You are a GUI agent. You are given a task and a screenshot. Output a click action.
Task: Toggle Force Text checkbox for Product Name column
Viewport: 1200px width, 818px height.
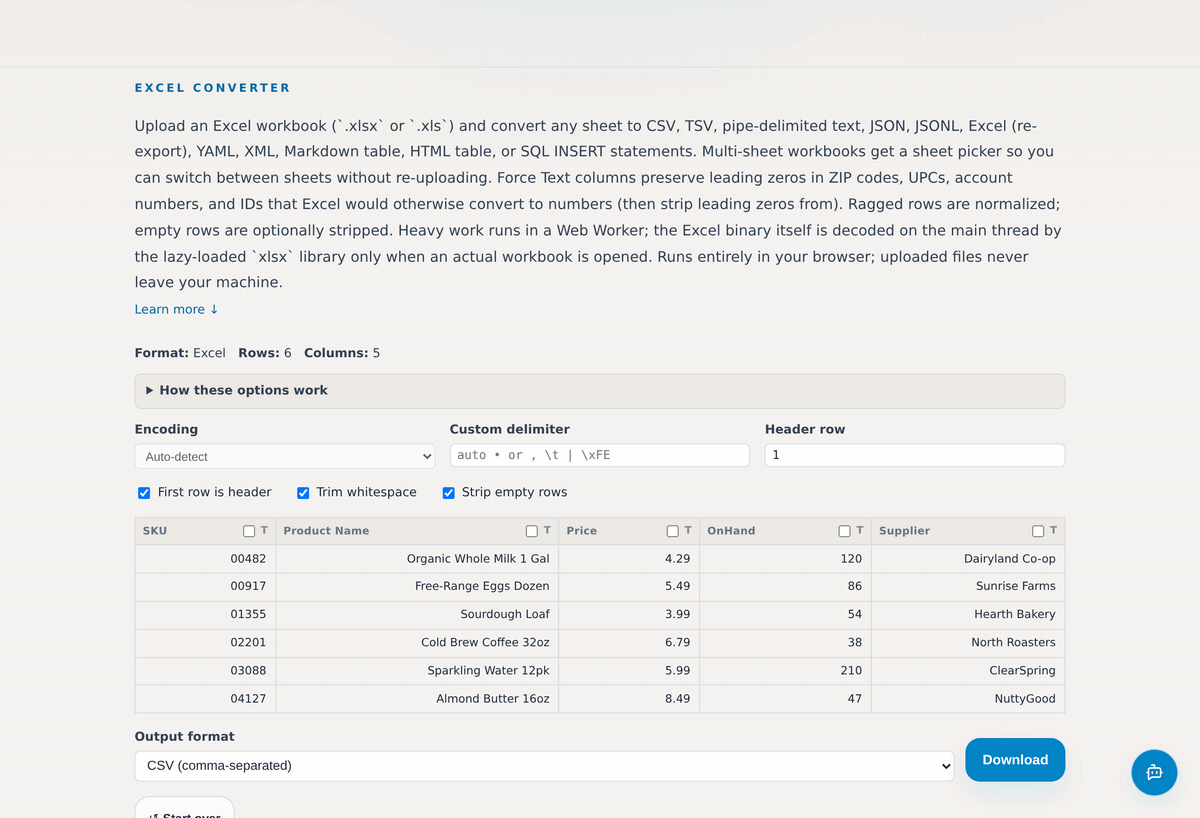coord(532,531)
